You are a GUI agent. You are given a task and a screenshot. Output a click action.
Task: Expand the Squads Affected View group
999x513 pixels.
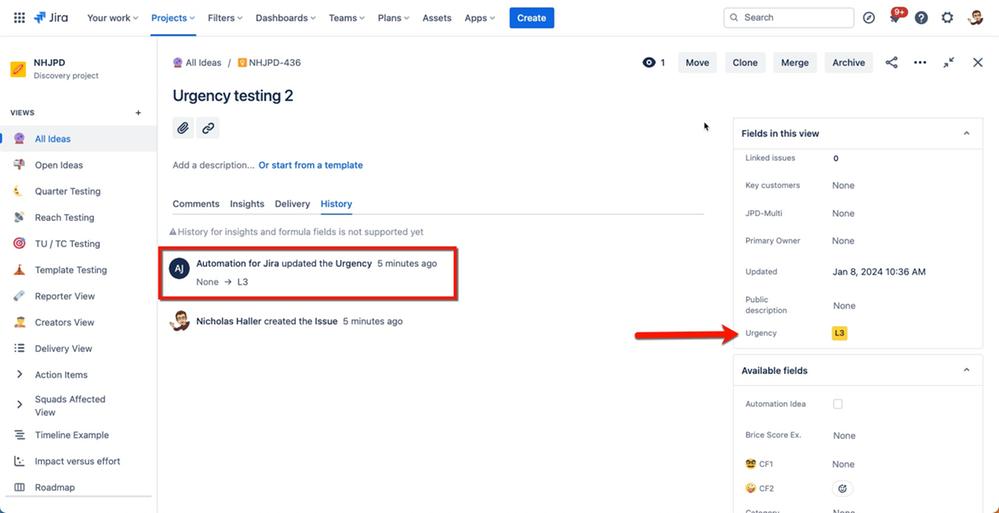click(x=19, y=405)
